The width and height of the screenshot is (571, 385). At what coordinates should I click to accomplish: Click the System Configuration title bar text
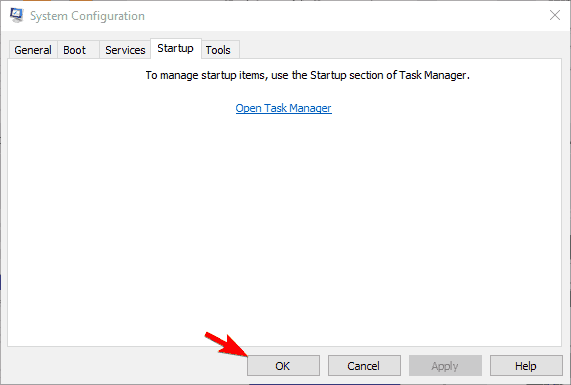tap(87, 16)
